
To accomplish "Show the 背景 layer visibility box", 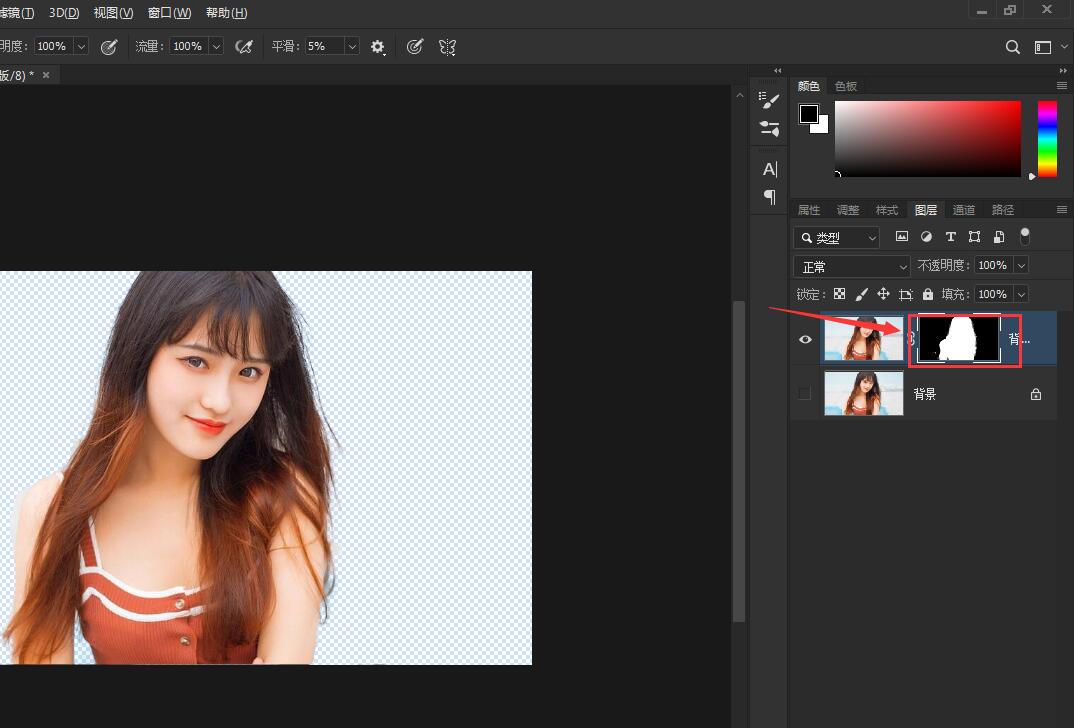I will (x=805, y=394).
